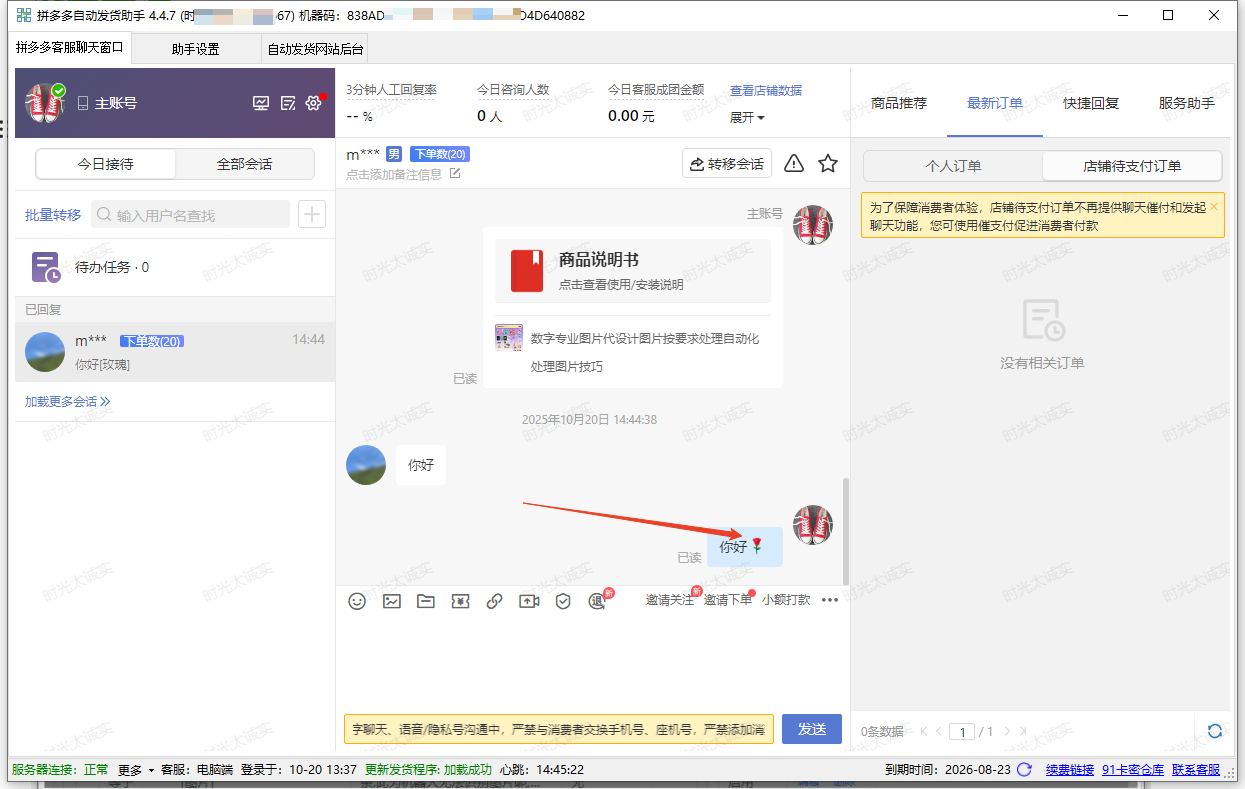Click the edit note pencil icon
The width and height of the screenshot is (1245, 789).
click(x=455, y=173)
